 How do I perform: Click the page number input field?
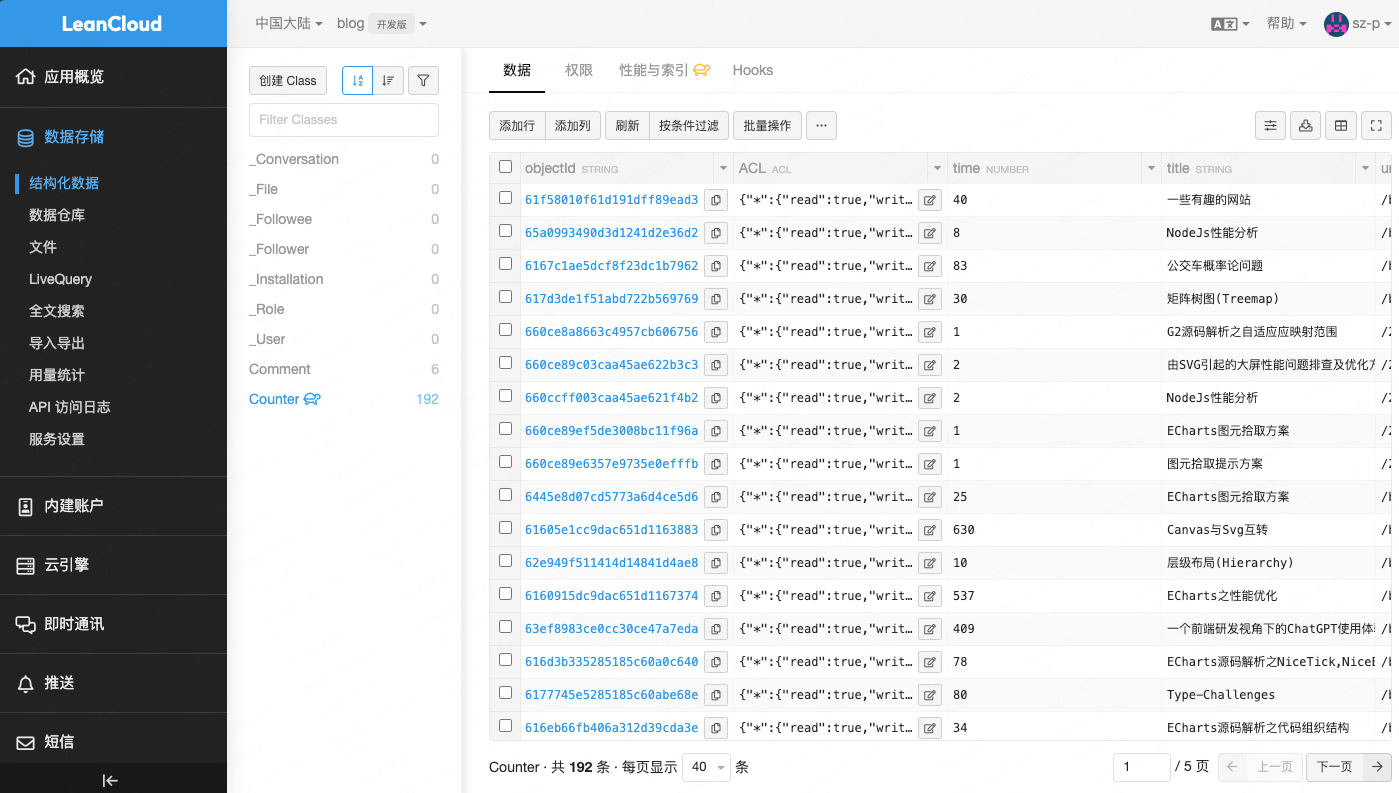click(x=1141, y=767)
